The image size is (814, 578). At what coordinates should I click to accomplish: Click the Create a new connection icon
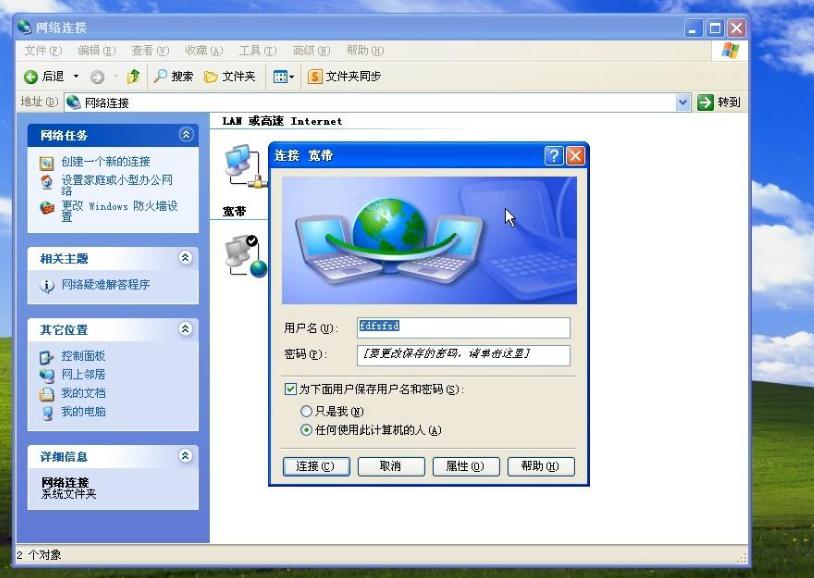47,163
